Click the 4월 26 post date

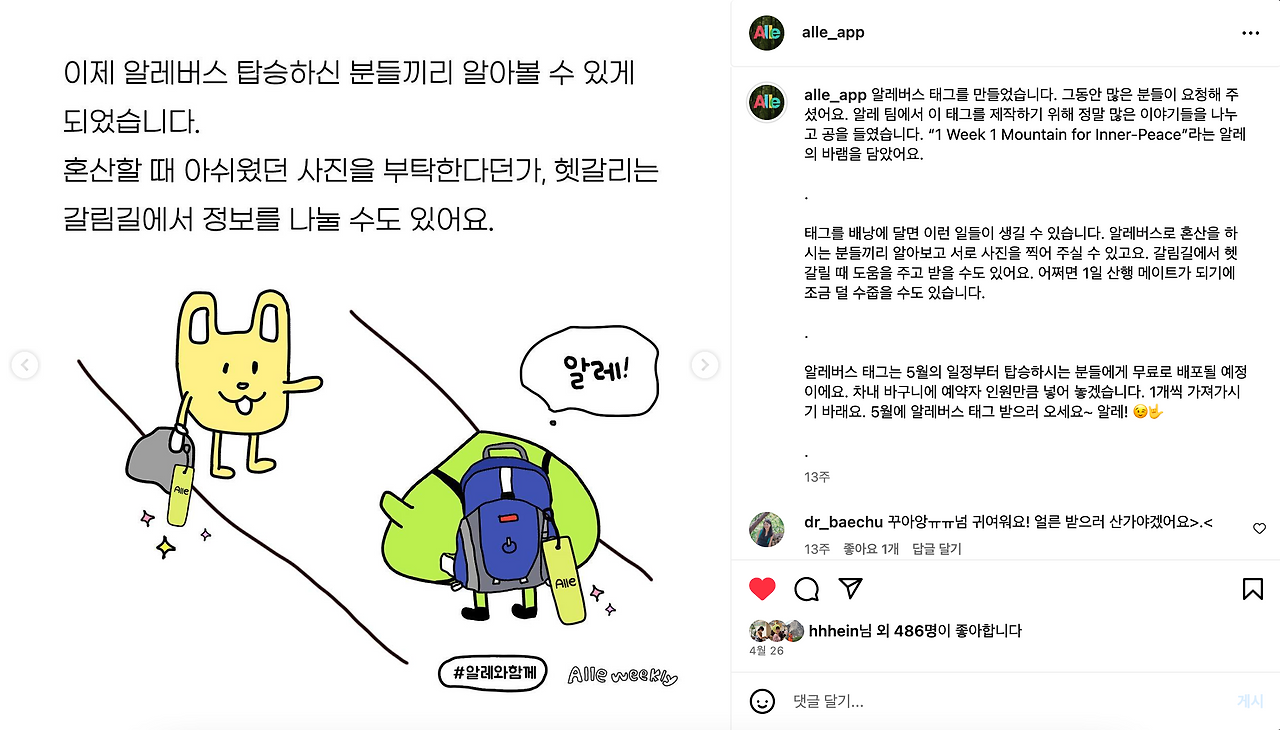(x=767, y=651)
